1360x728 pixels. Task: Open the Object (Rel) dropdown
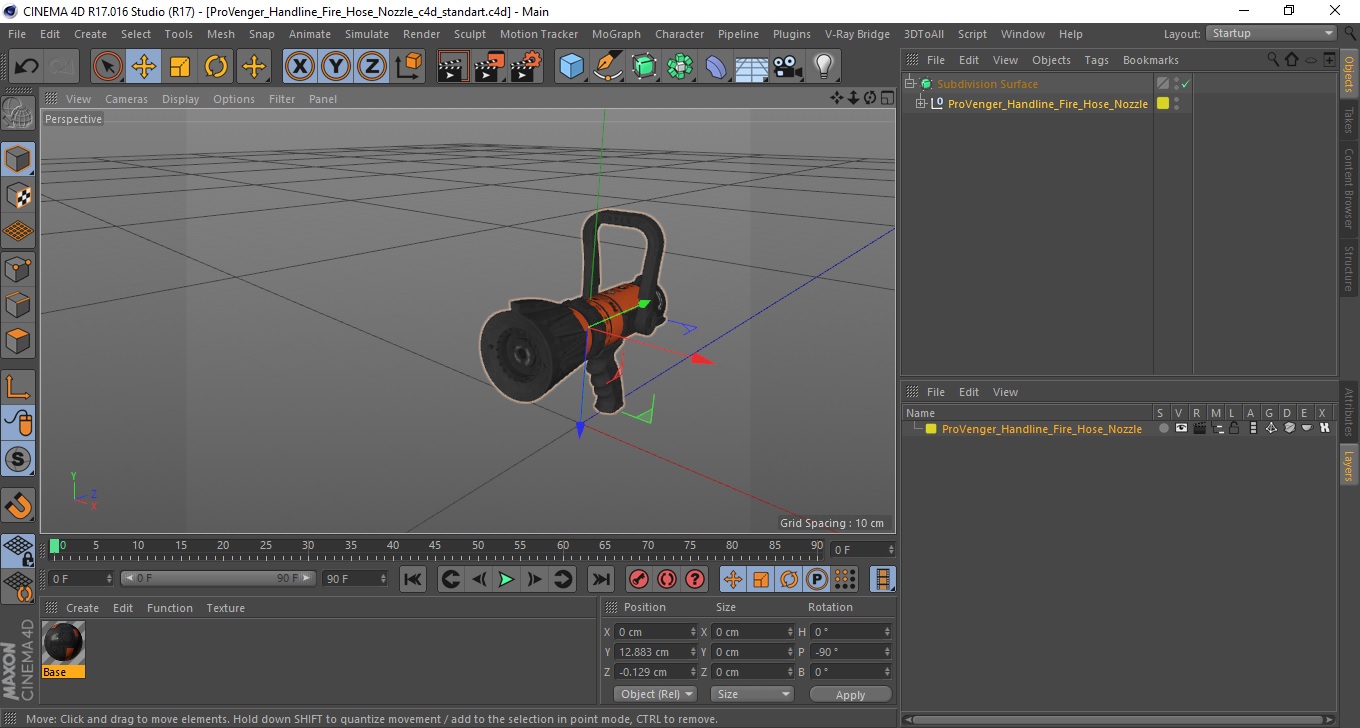point(655,694)
